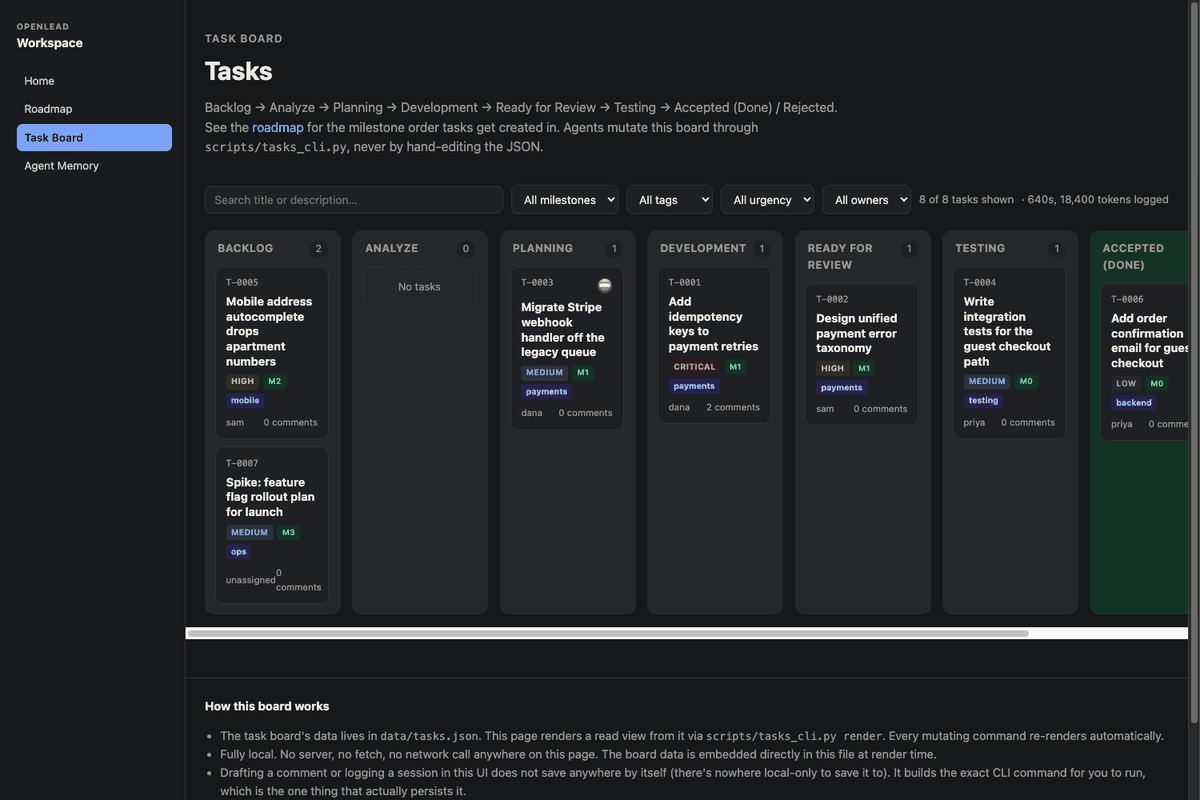The width and height of the screenshot is (1200, 800).
Task: Click the Backlog count badge showing 2
Action: (319, 249)
